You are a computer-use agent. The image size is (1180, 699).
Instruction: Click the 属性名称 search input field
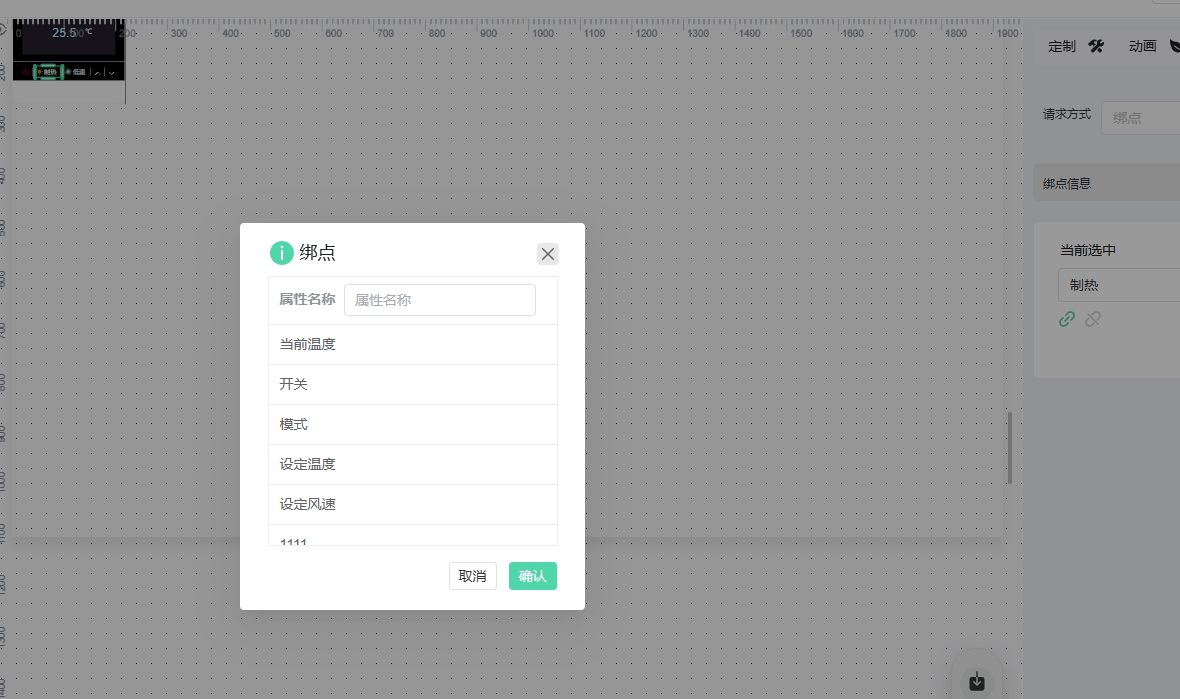click(439, 300)
